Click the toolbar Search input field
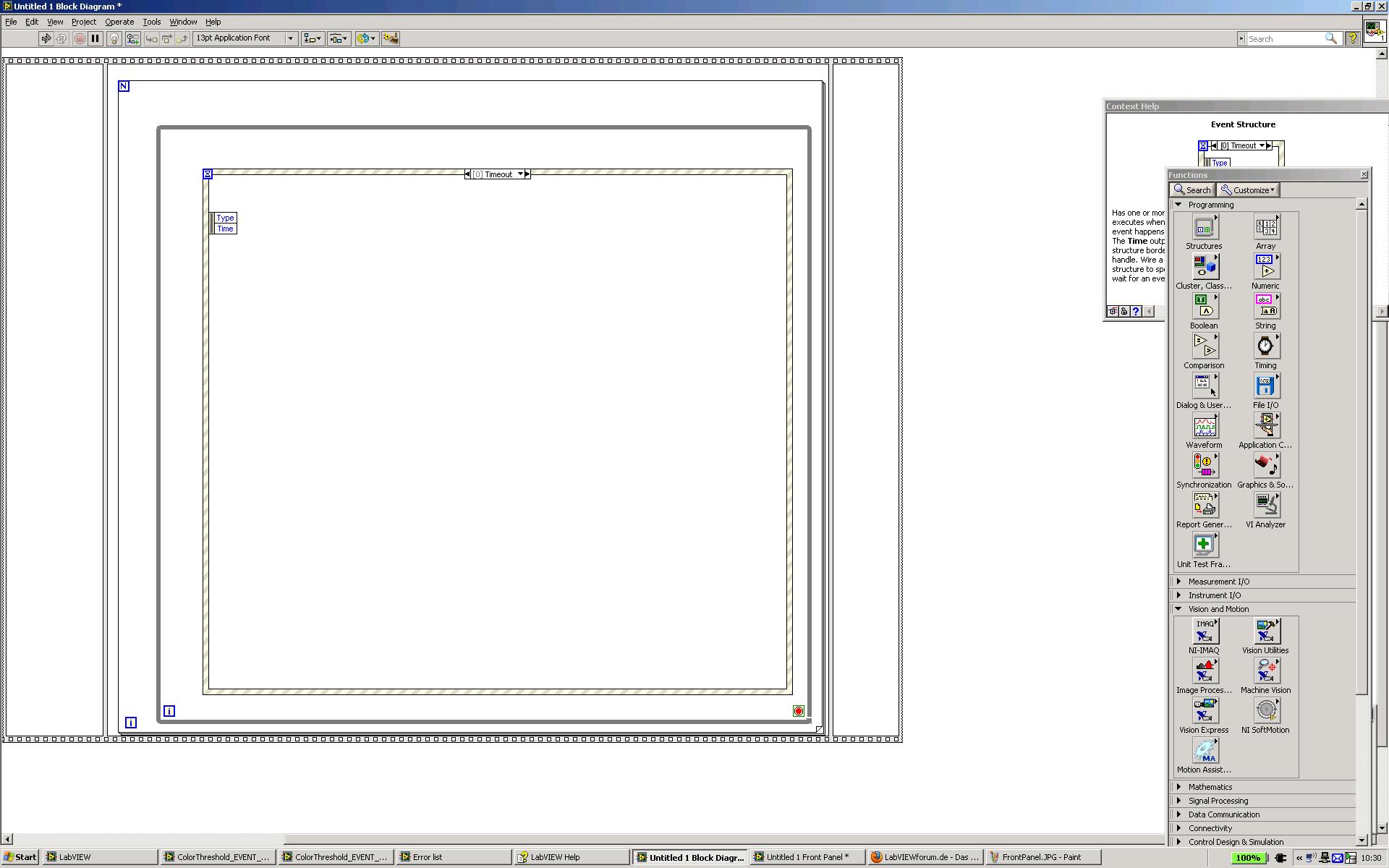This screenshot has height=868, width=1389. click(x=1285, y=39)
